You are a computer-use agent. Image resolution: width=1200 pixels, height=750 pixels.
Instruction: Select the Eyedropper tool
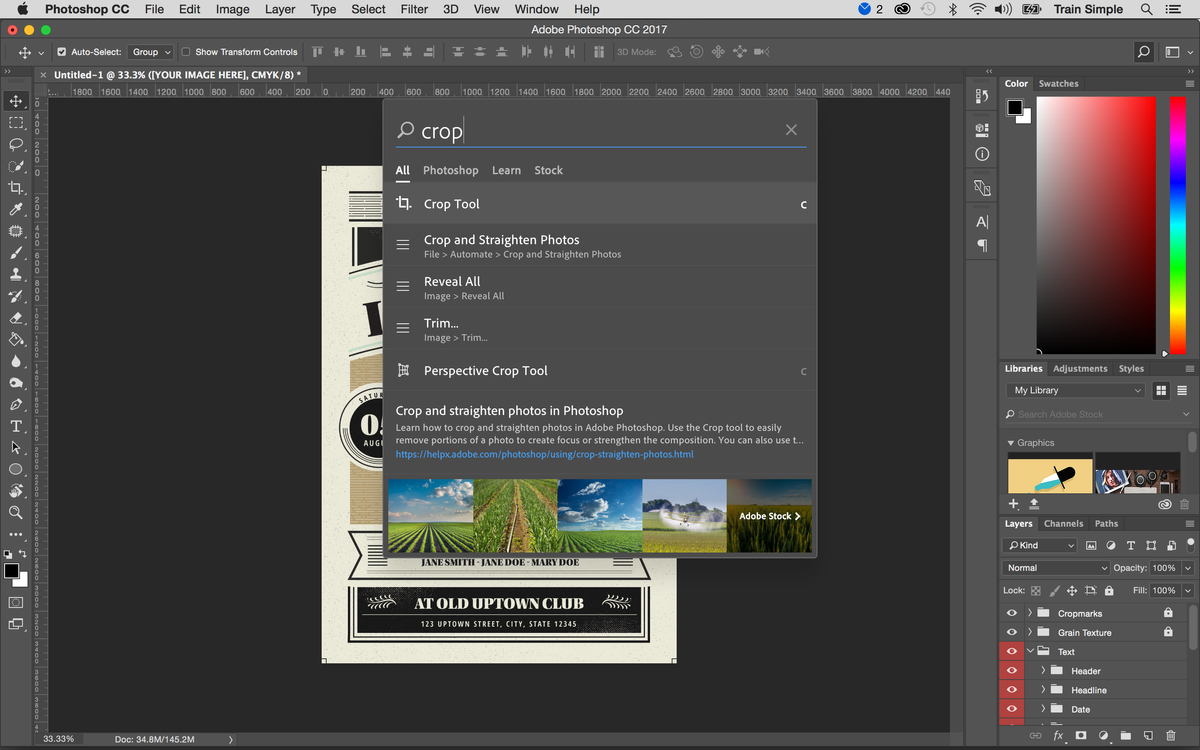16,209
